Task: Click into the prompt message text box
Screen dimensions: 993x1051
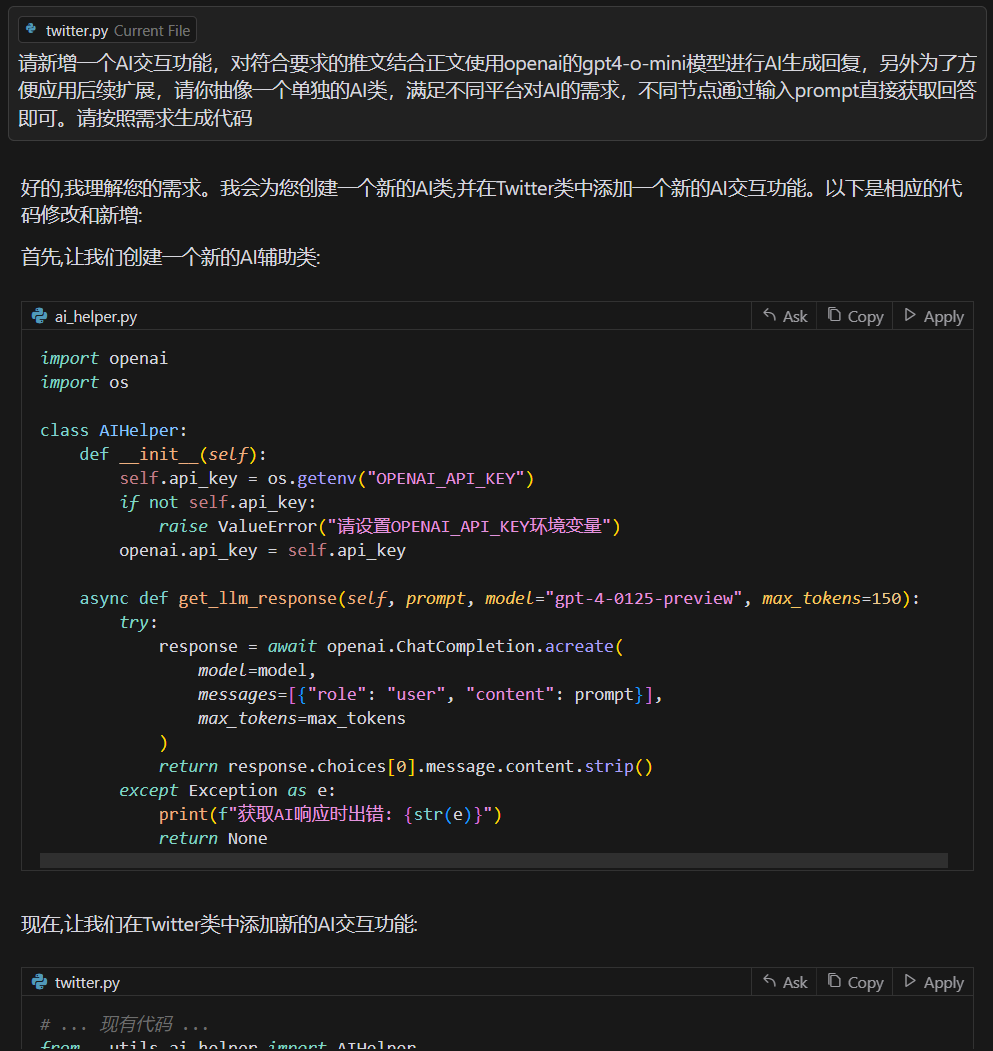Action: 496,91
